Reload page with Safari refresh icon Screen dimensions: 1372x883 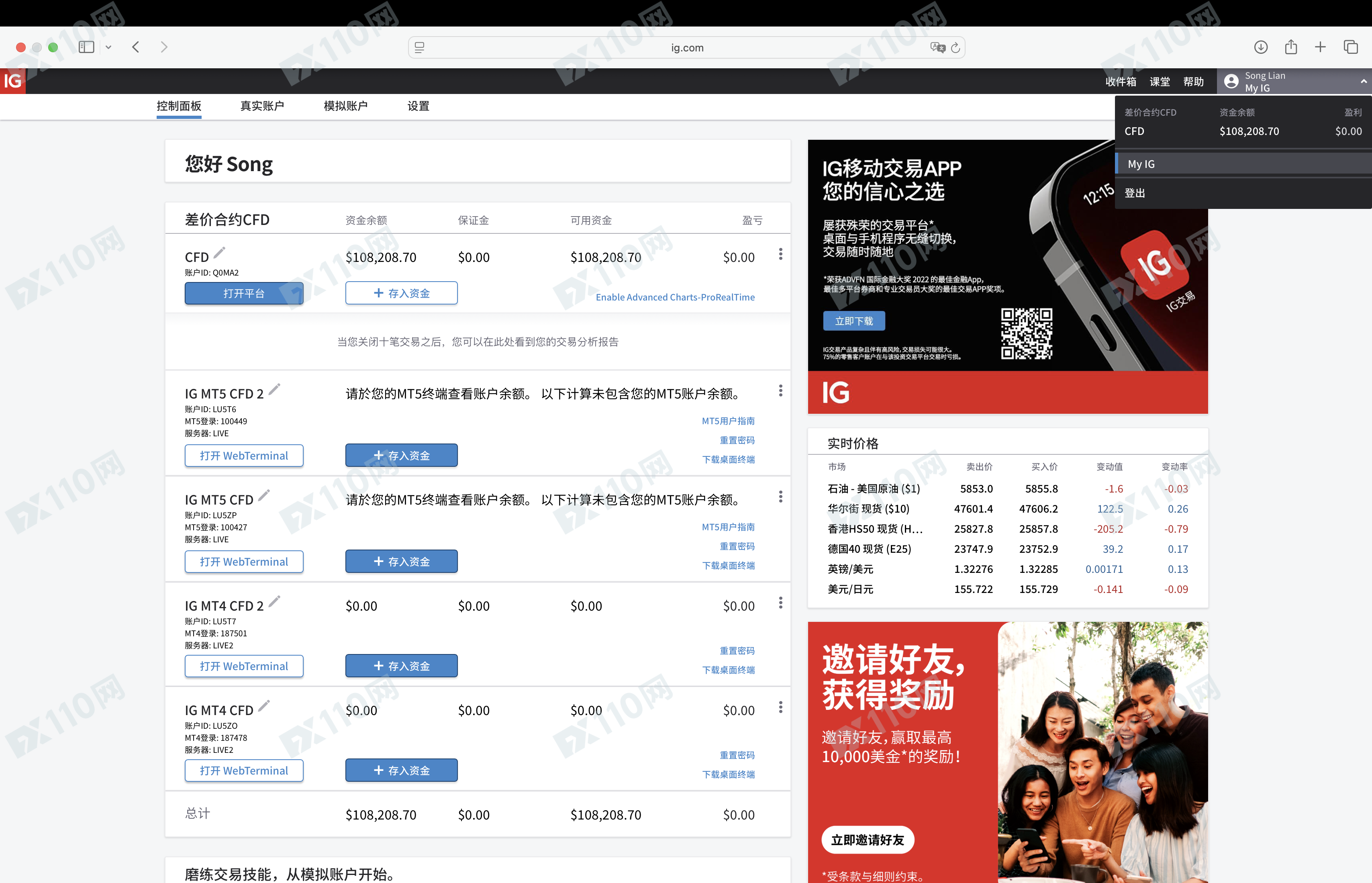tap(955, 47)
